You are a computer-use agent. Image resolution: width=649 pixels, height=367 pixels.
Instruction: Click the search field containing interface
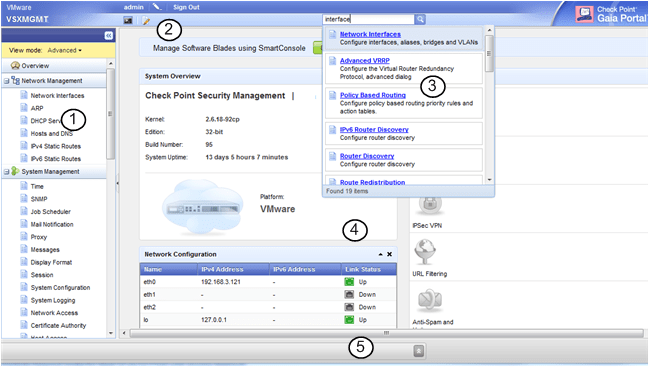[x=368, y=19]
